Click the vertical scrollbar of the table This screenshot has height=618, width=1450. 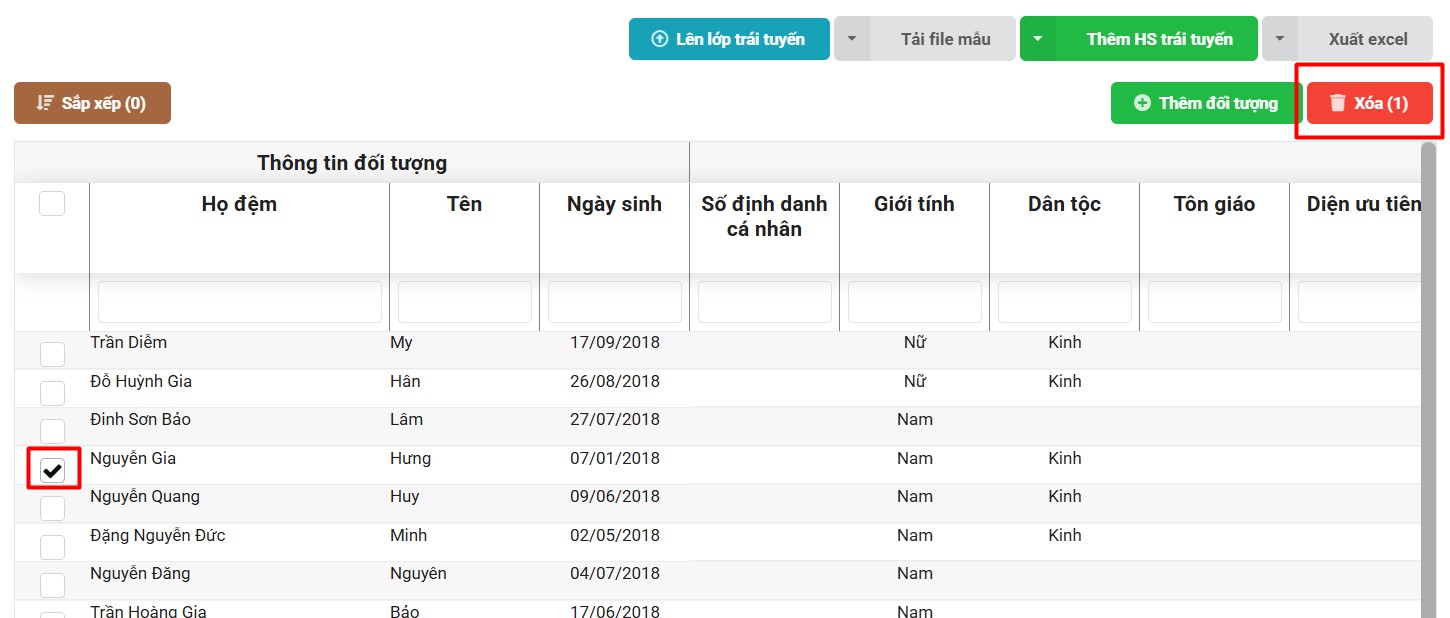1428,380
